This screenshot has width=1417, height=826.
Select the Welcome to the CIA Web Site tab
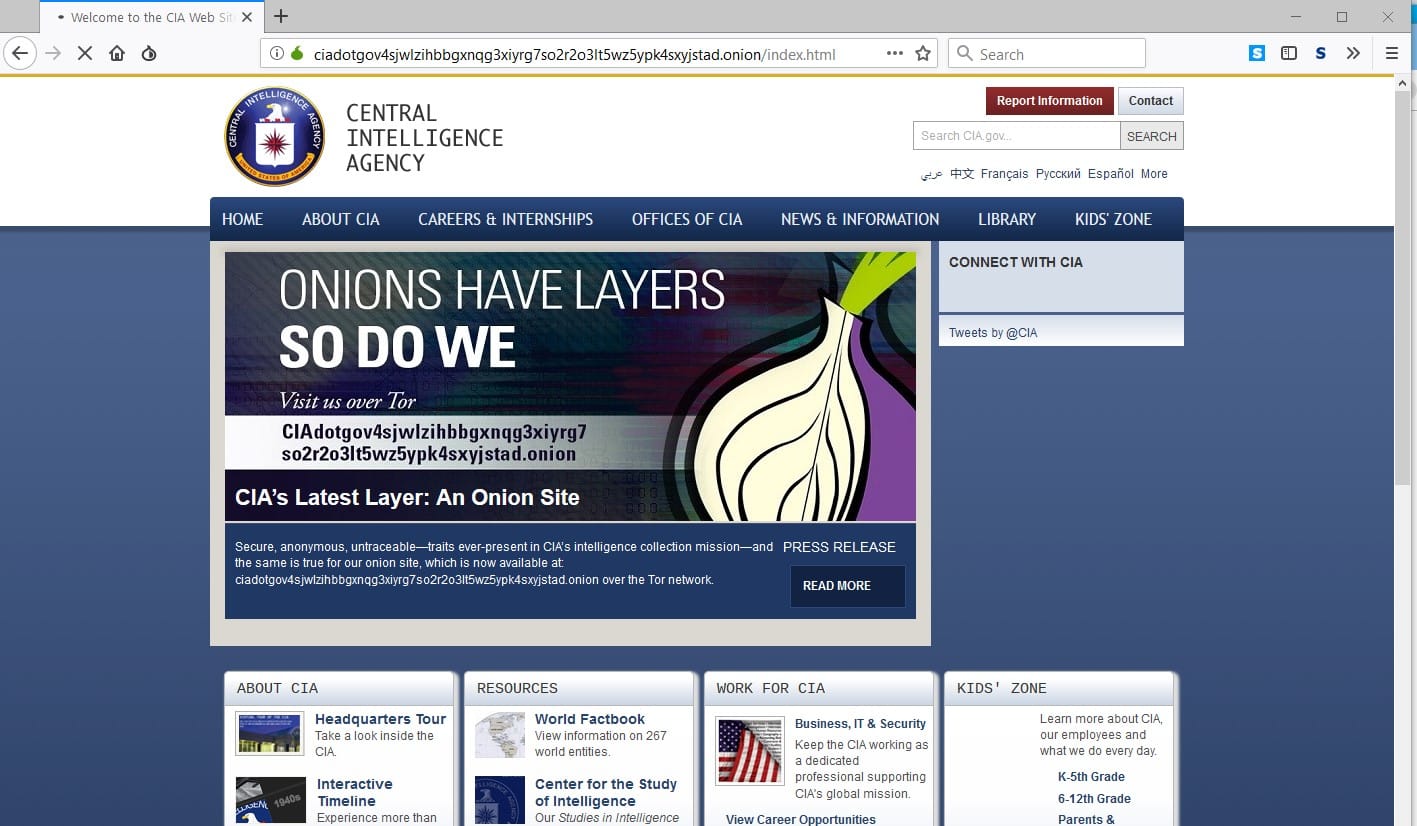[150, 17]
